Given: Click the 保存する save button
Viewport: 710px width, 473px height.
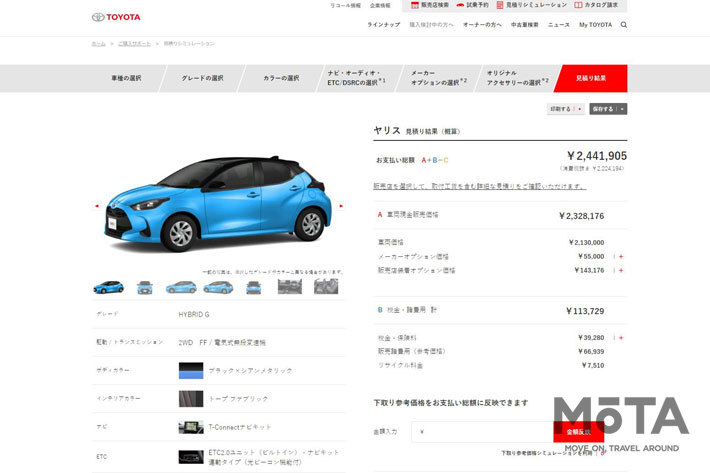Looking at the screenshot, I should 608,109.
